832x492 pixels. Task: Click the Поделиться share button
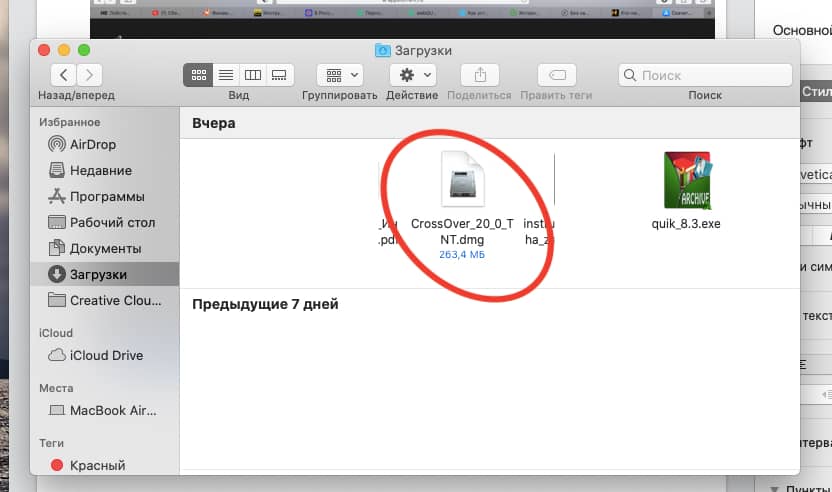pos(480,75)
